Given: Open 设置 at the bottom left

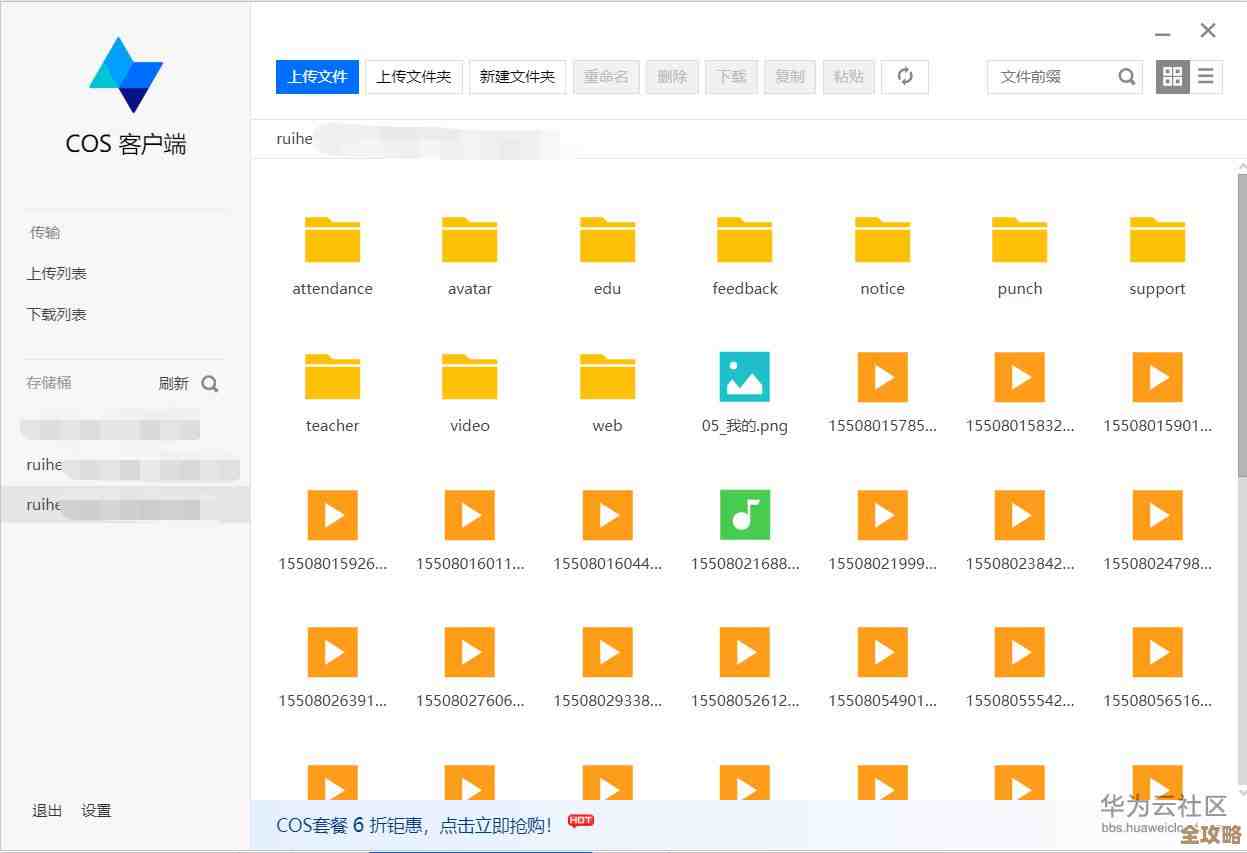Looking at the screenshot, I should tap(96, 811).
